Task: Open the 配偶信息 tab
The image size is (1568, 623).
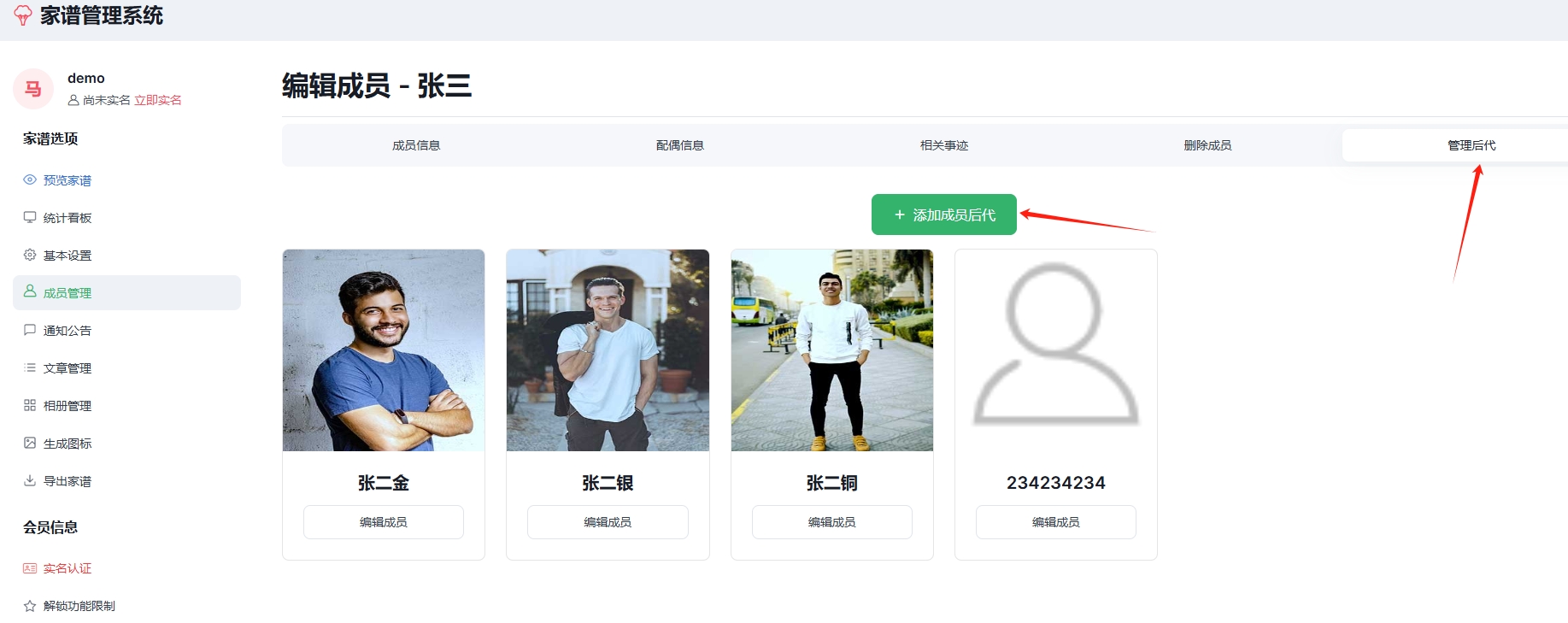Action: click(680, 145)
